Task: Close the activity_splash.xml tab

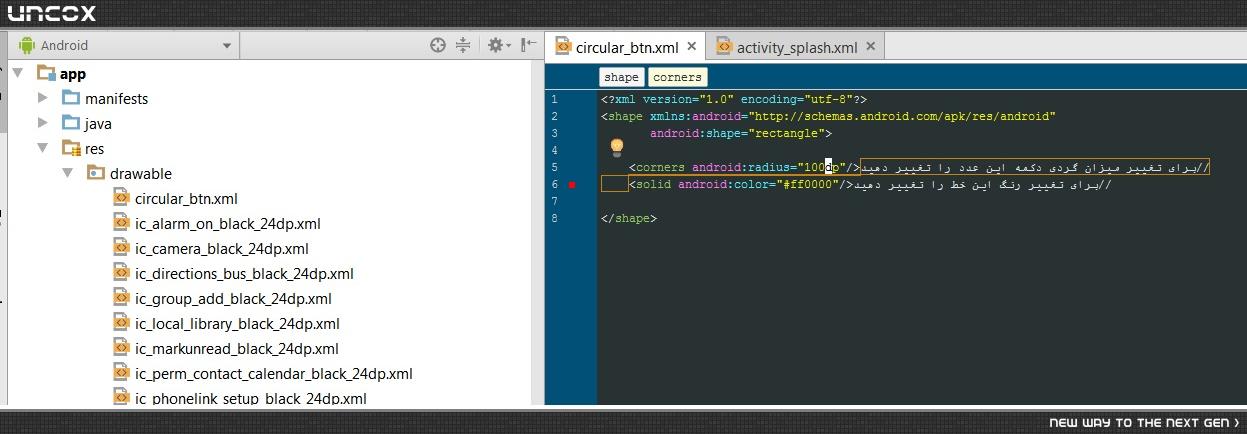Action: [x=870, y=46]
